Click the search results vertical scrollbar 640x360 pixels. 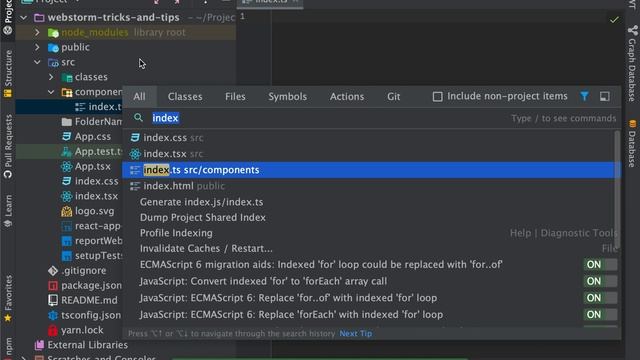coord(617,189)
